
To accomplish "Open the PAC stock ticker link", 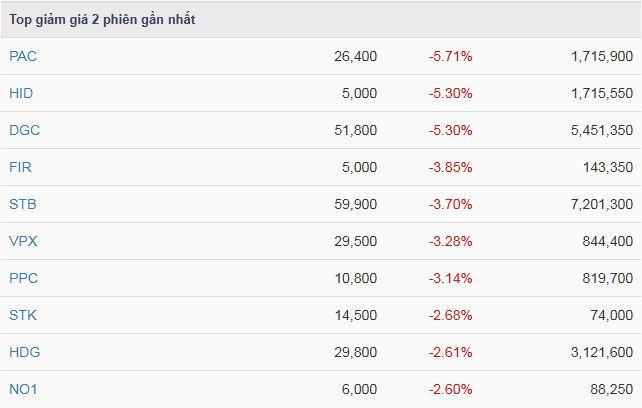I will coord(23,56).
